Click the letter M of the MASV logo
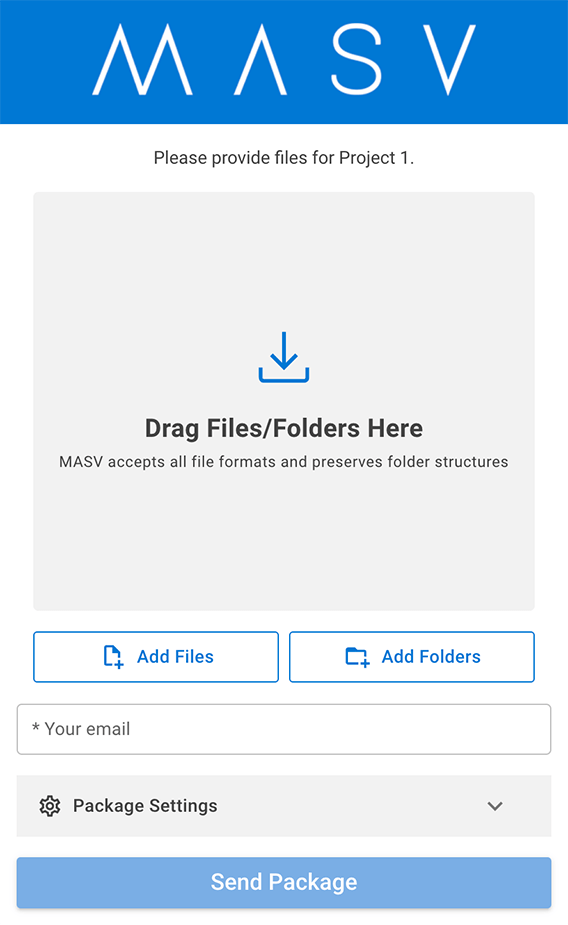Image resolution: width=568 pixels, height=925 pixels. [x=142, y=59]
